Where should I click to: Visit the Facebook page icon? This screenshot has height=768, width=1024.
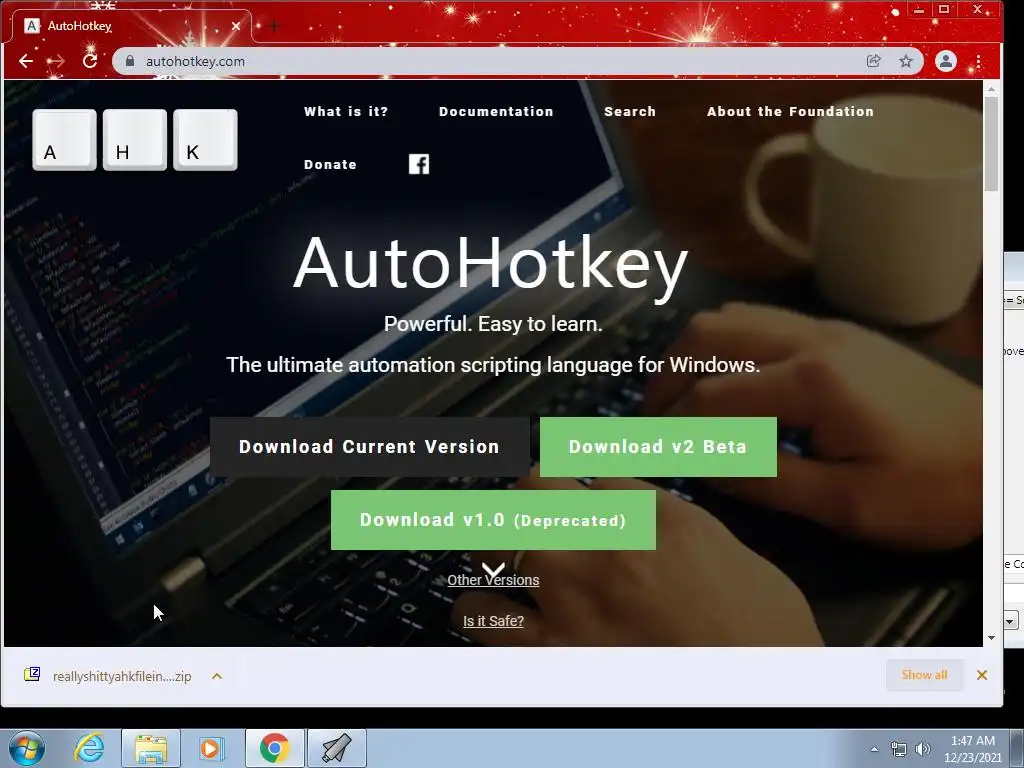pyautogui.click(x=419, y=164)
